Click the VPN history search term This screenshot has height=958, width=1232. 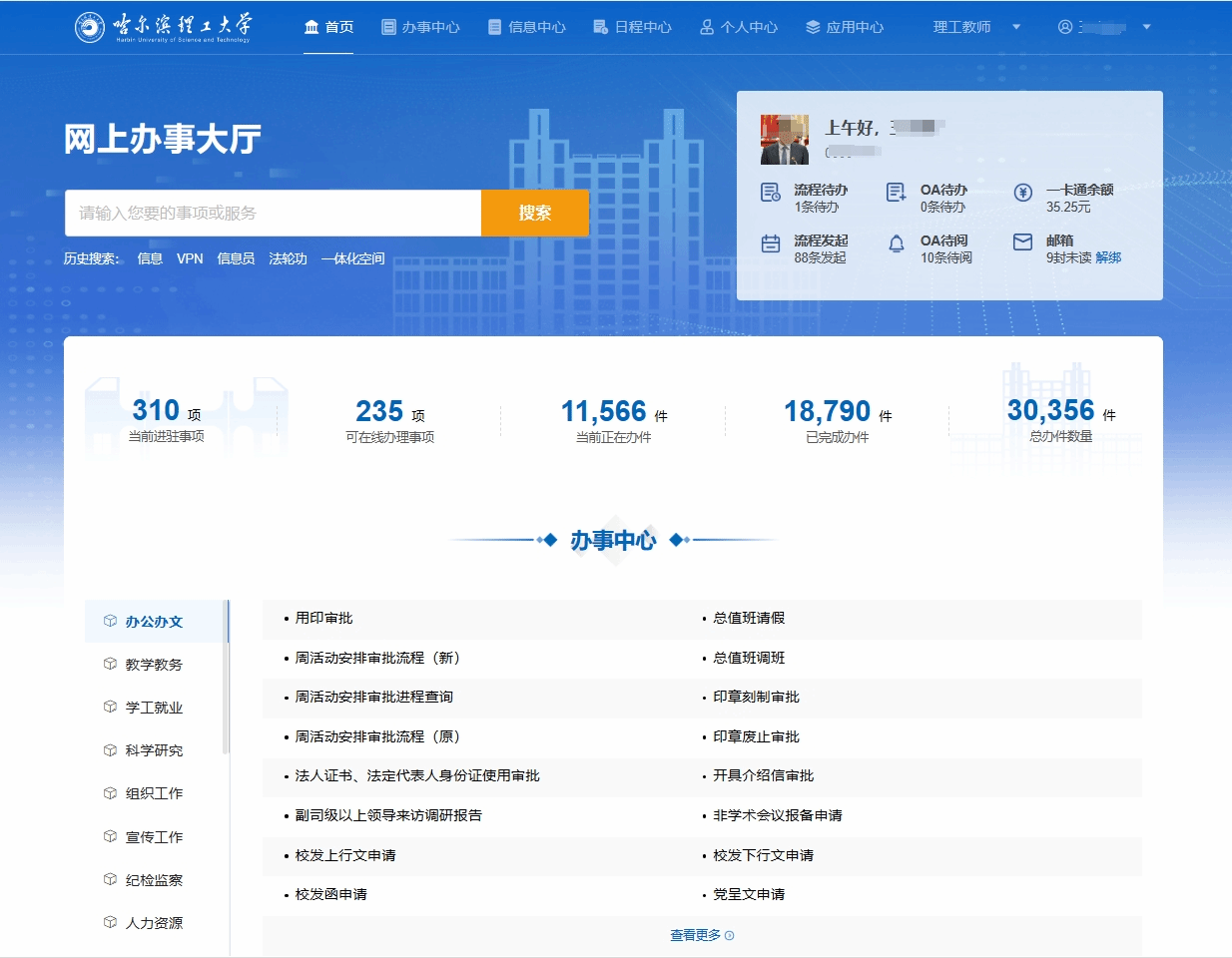tap(190, 258)
